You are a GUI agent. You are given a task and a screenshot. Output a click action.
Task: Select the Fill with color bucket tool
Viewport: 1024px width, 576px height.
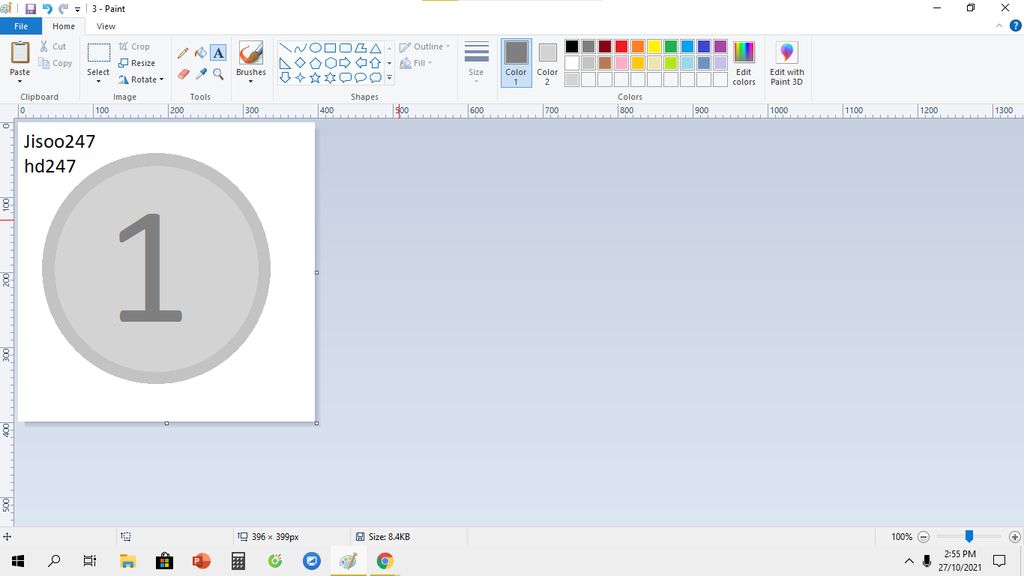coord(200,53)
